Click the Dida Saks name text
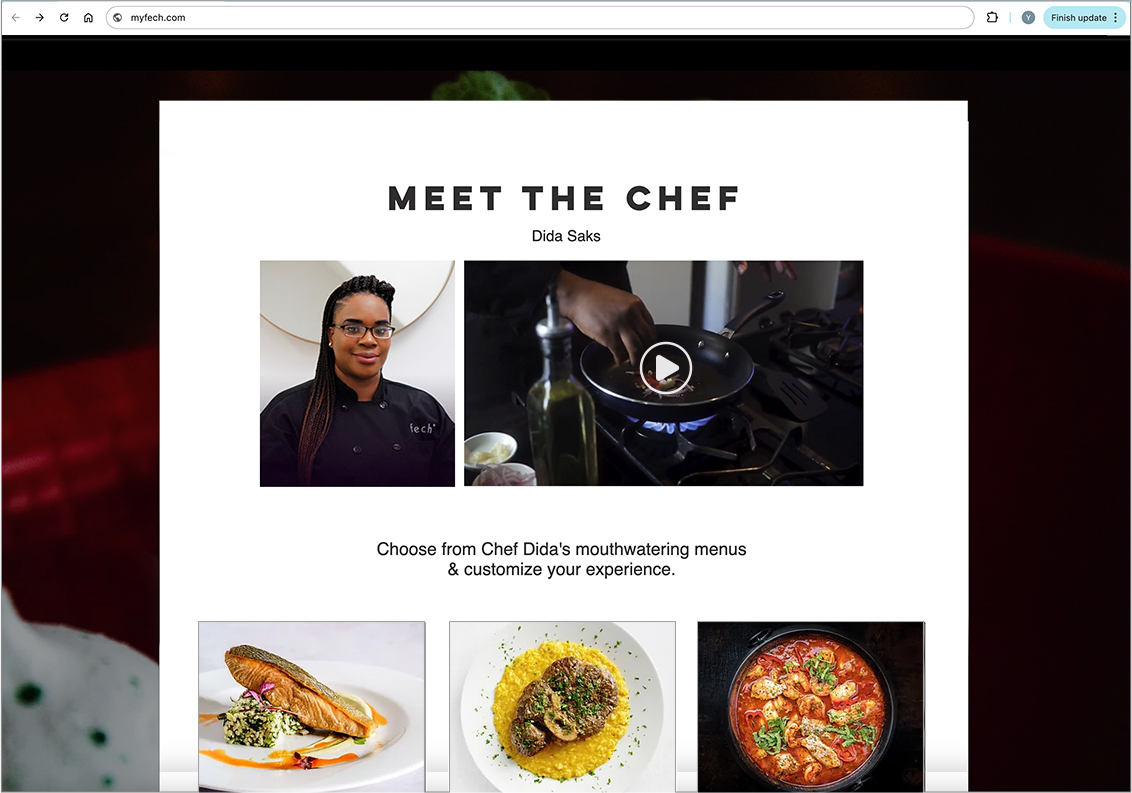Screen dimensions: 1132x793 pyautogui.click(x=566, y=236)
